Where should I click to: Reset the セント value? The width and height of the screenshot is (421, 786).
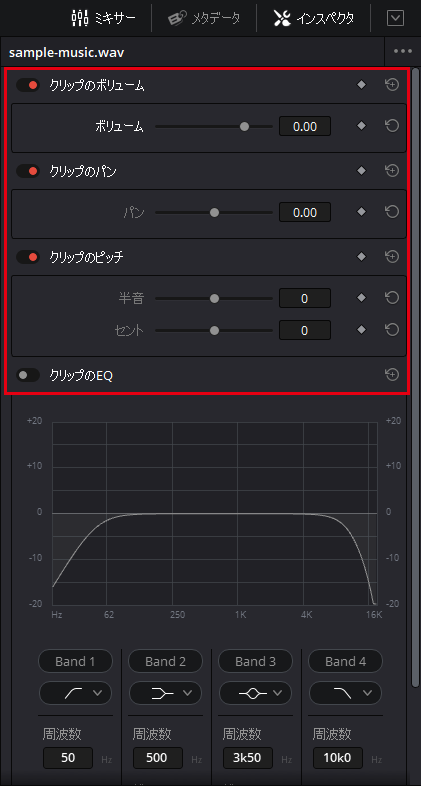click(392, 330)
